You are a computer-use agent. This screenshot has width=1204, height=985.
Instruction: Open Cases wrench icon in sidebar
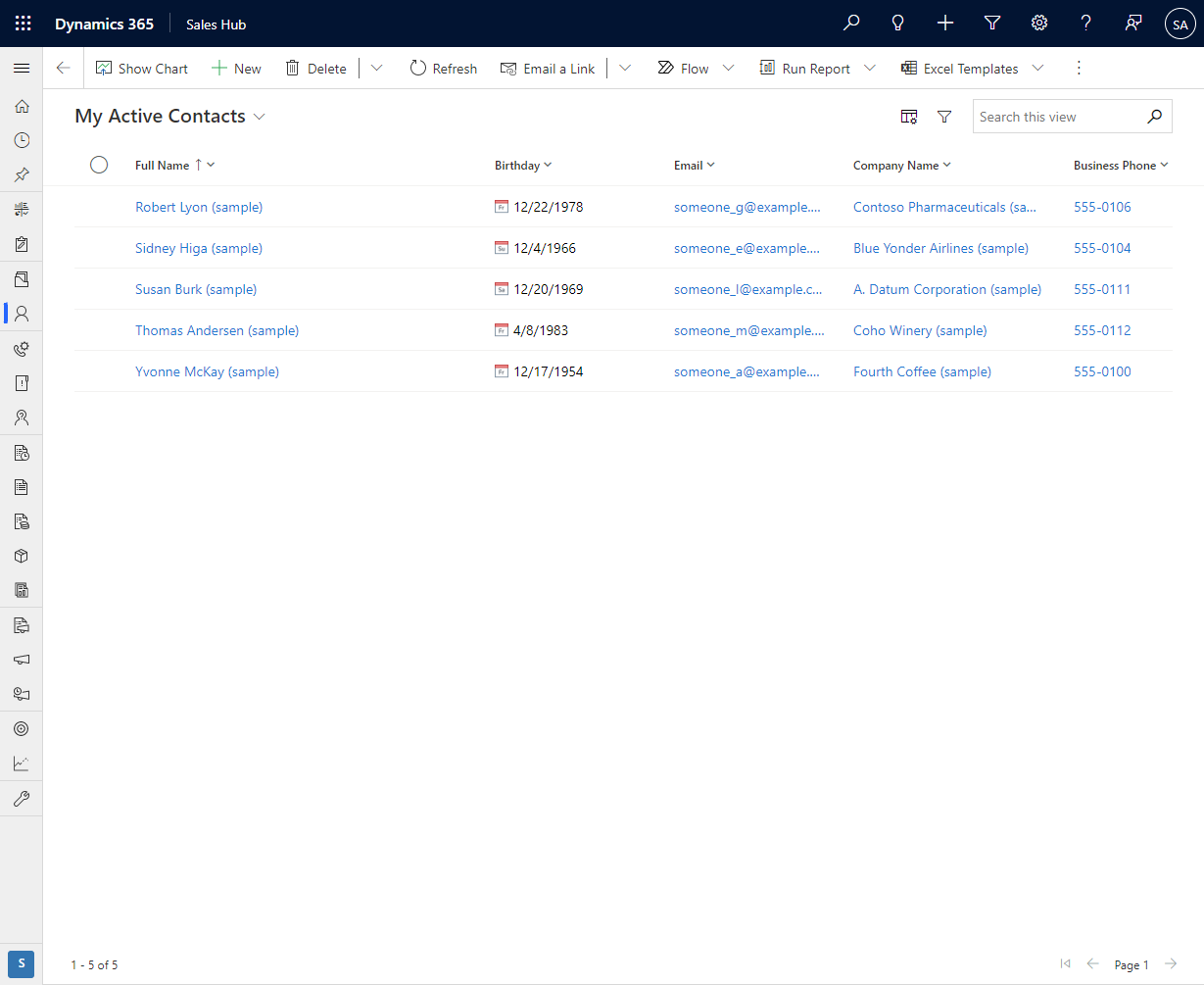22,799
